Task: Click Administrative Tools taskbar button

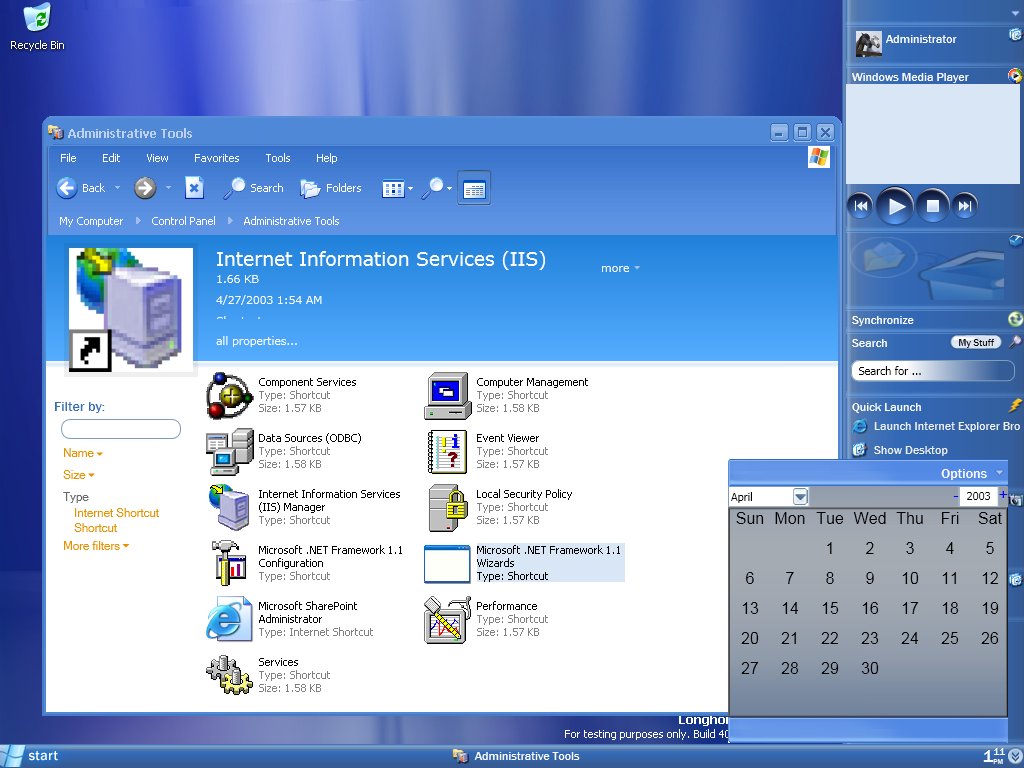Action: click(516, 756)
